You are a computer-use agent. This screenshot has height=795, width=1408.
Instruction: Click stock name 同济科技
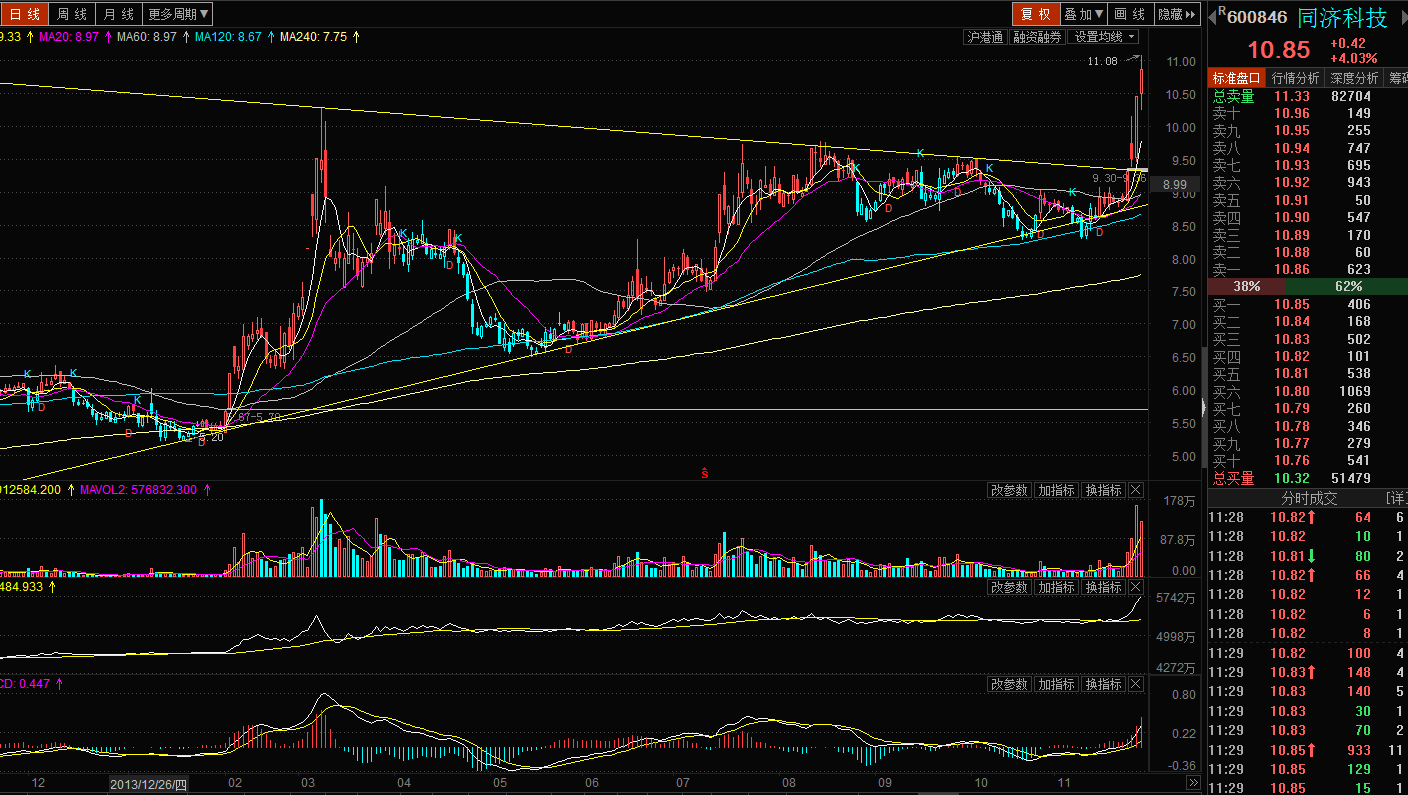1342,18
